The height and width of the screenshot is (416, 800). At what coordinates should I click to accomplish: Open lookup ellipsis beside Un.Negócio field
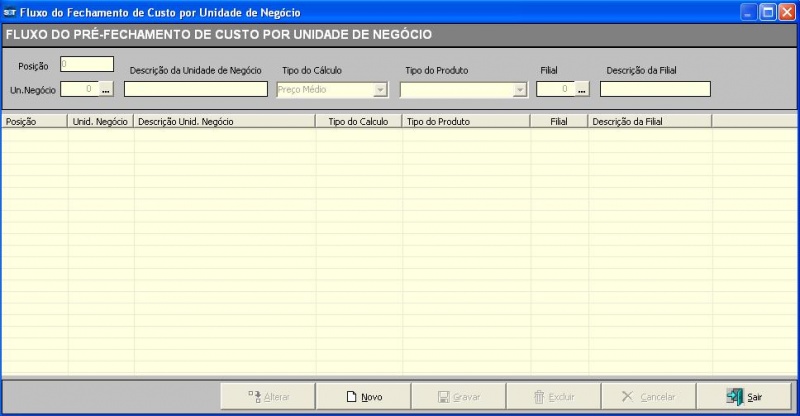[105, 89]
